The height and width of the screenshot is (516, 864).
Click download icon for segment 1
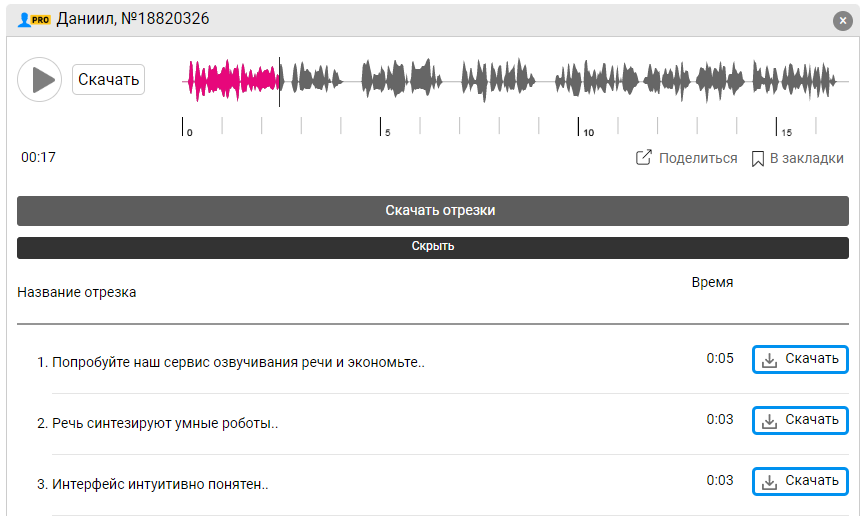tap(769, 360)
